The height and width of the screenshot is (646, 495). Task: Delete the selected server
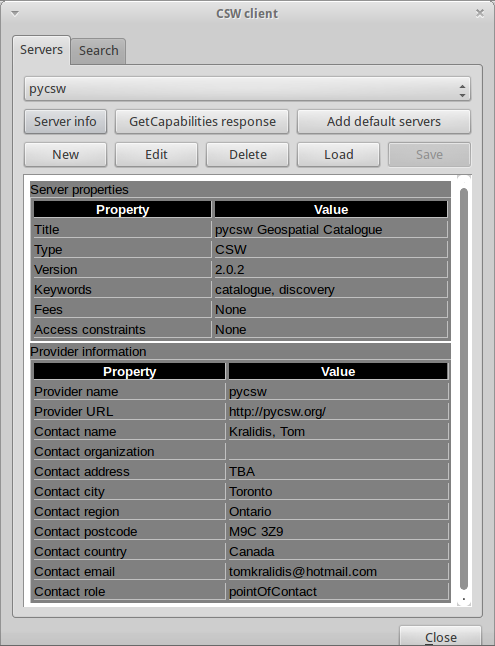click(x=247, y=154)
